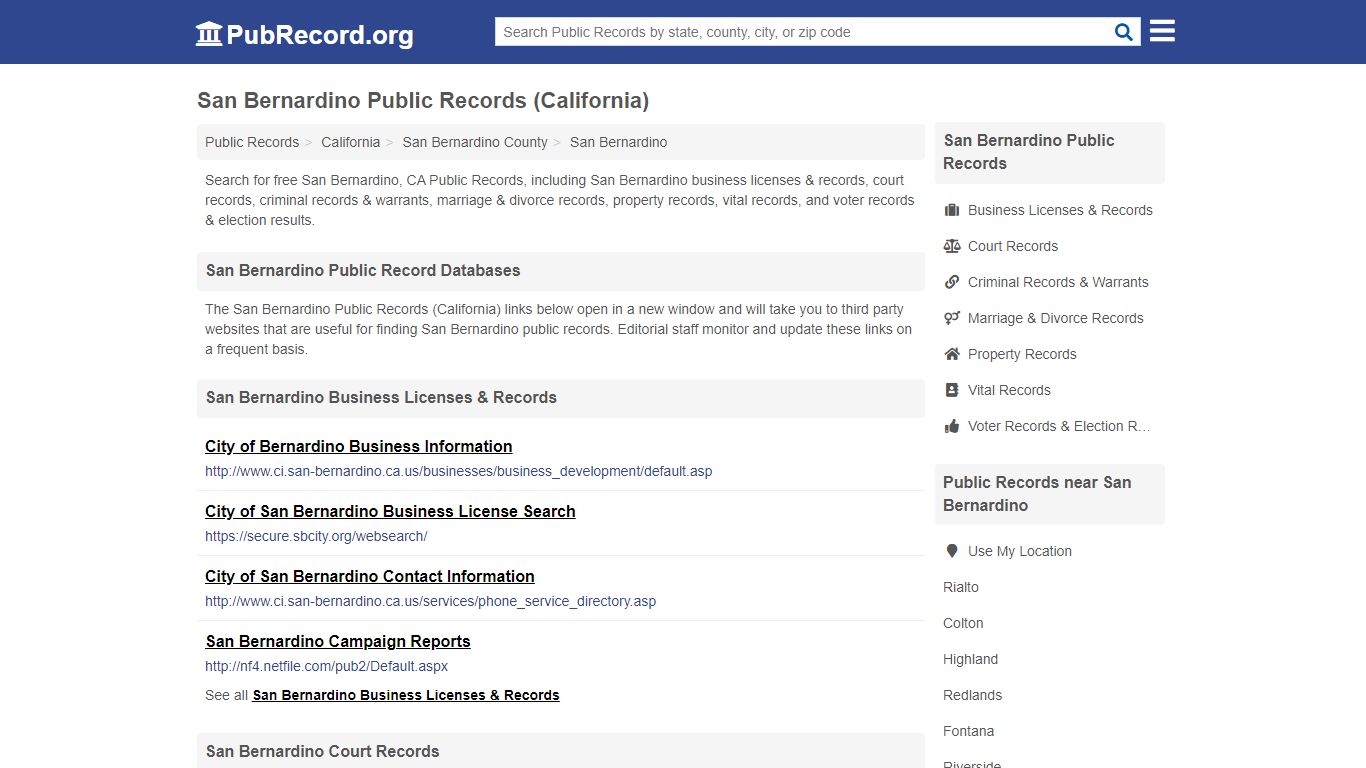Open City of San Bernardino Business License Search
1366x768 pixels.
pos(390,511)
